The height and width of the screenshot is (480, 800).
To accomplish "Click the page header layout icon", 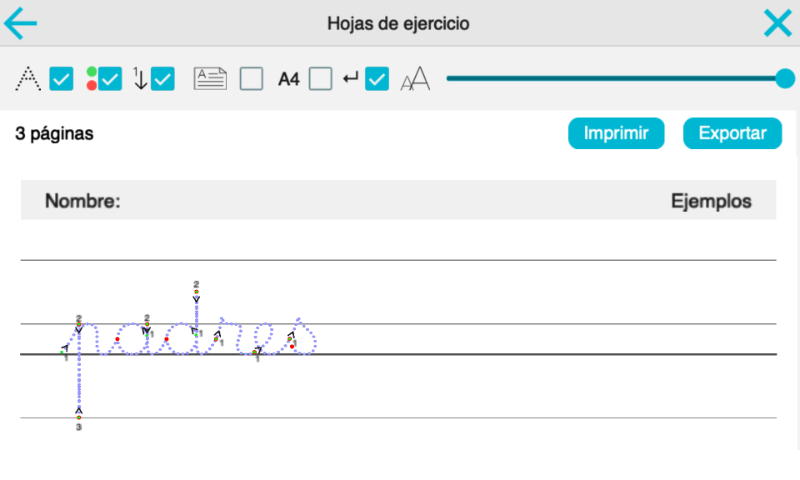I will pyautogui.click(x=210, y=79).
